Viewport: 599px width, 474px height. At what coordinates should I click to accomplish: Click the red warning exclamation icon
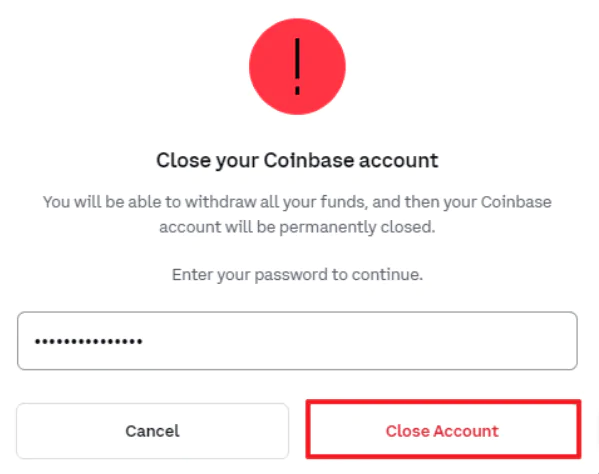click(297, 66)
